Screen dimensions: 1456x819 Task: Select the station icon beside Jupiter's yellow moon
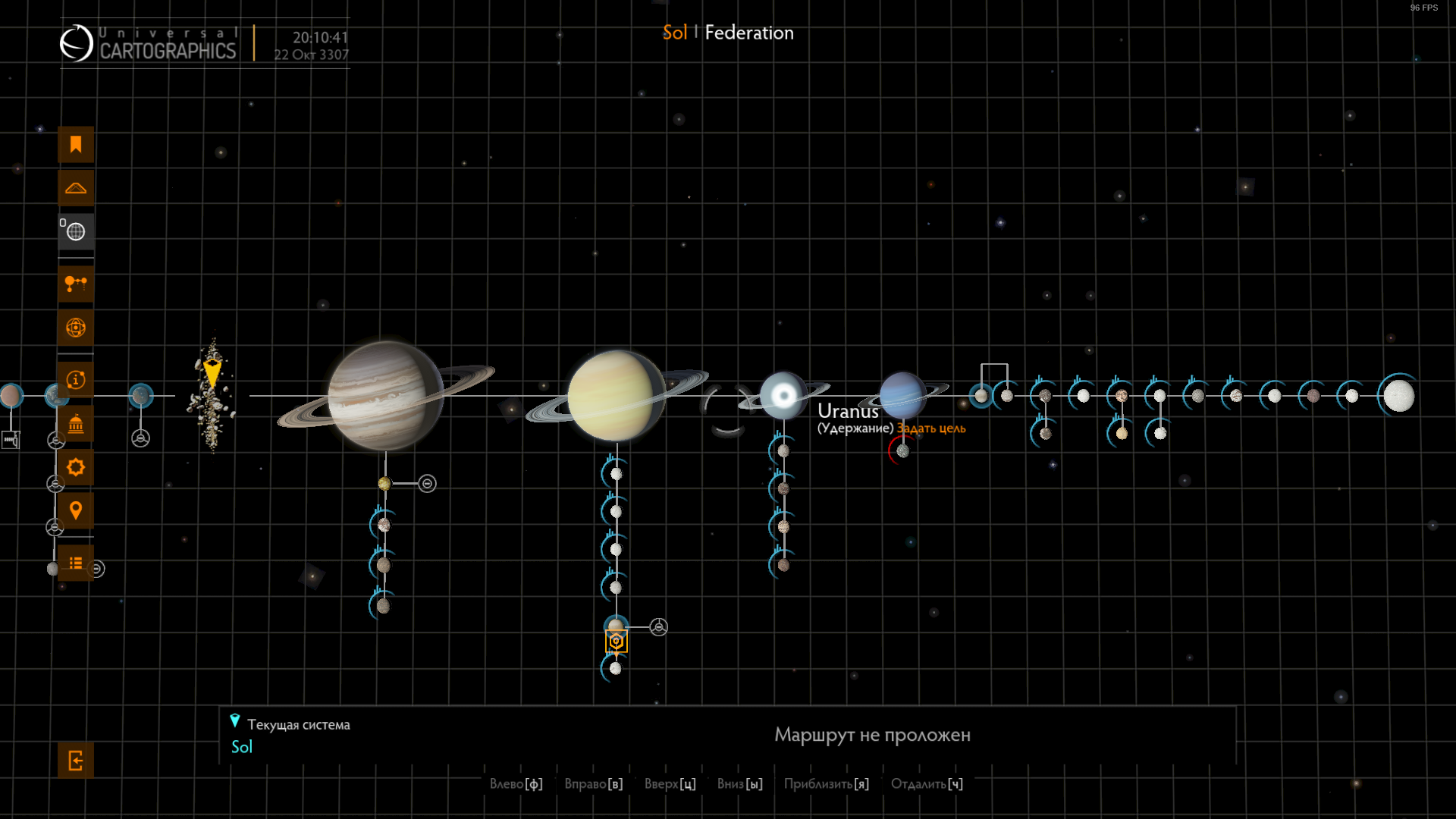428,484
